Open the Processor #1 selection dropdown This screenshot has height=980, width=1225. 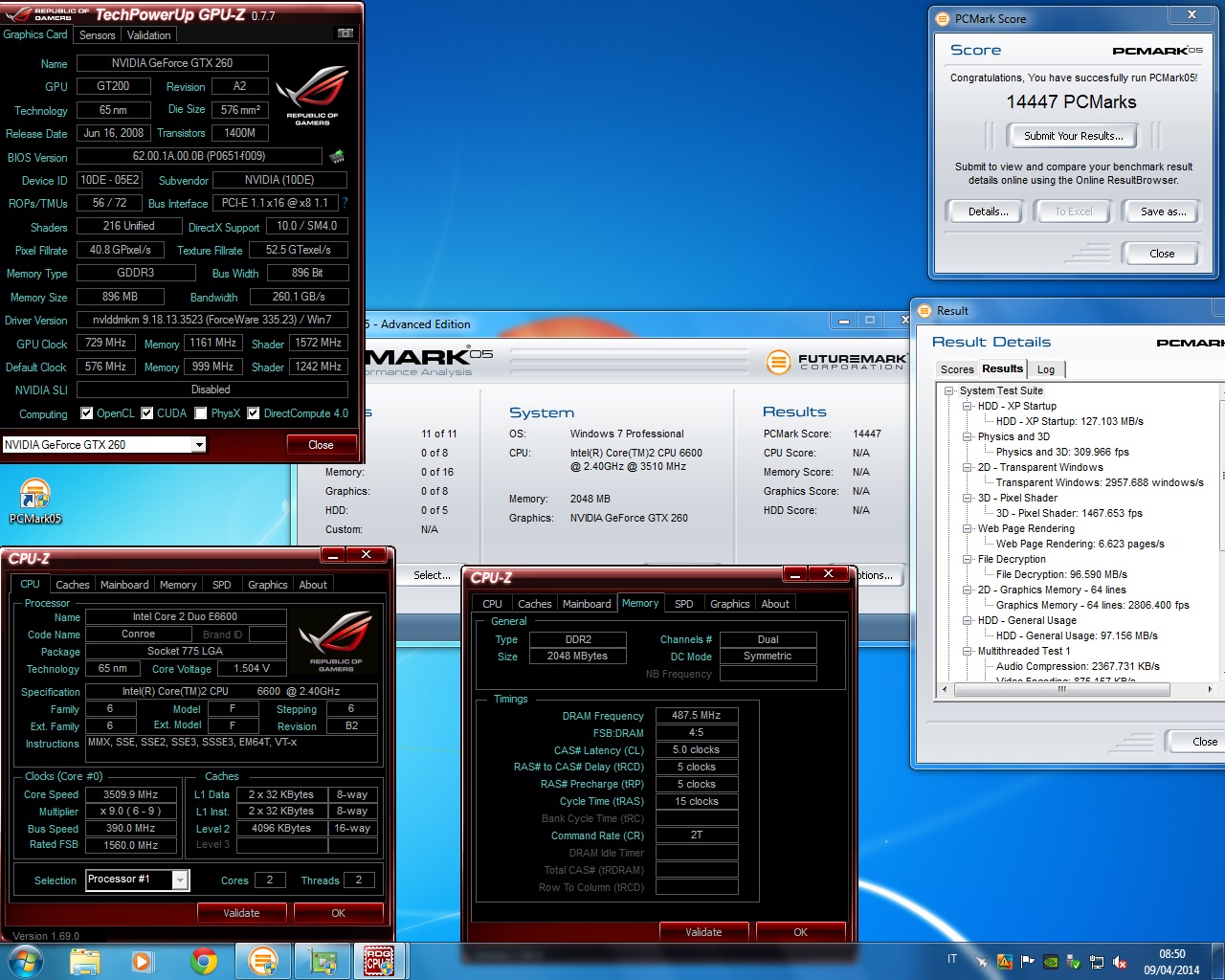click(x=180, y=880)
